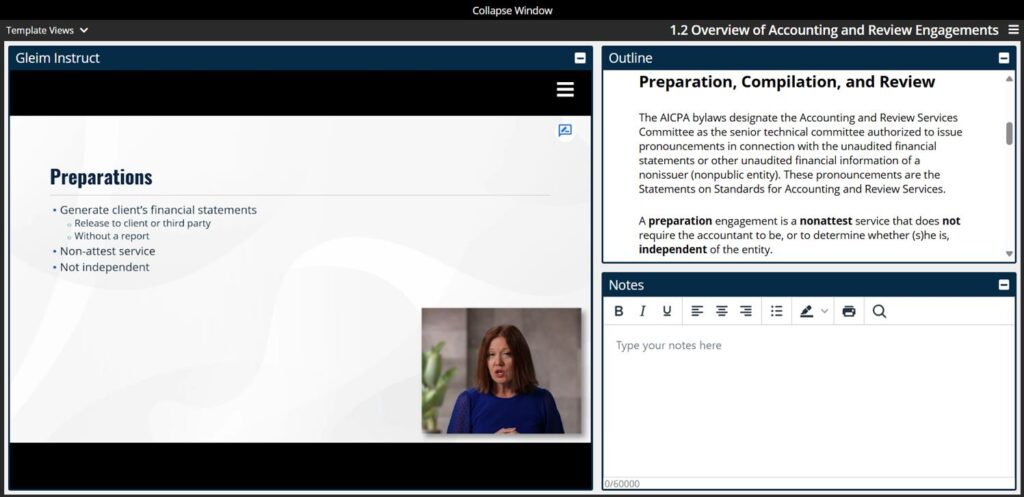The width and height of the screenshot is (1024, 497).
Task: Search notes with the magnifier icon
Action: tap(879, 311)
